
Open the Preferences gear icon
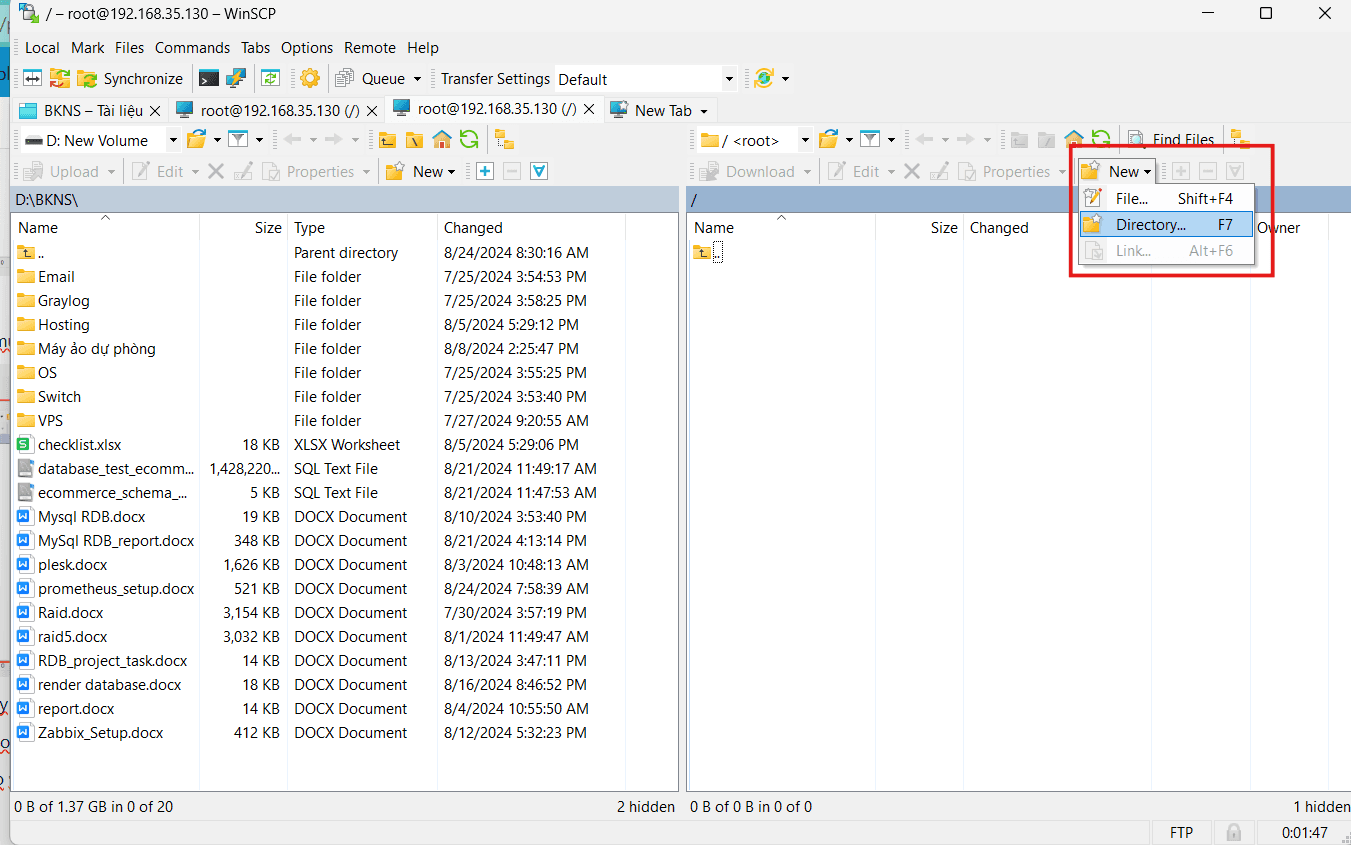[x=309, y=78]
